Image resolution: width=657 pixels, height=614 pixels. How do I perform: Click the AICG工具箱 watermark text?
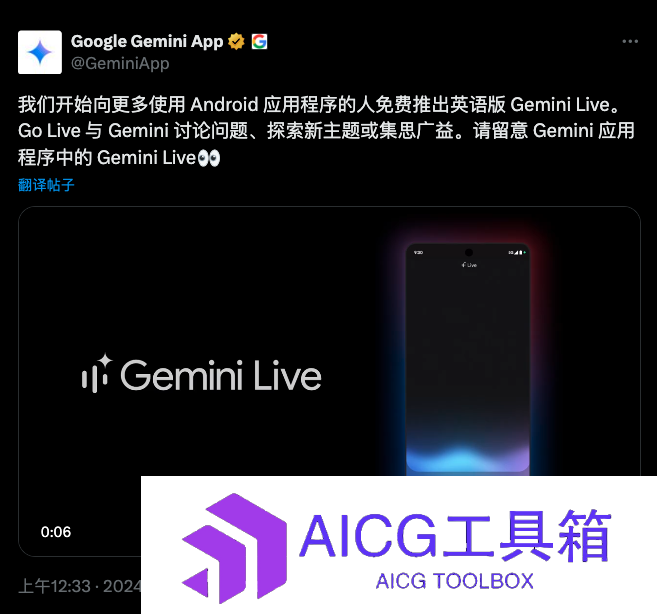tap(455, 536)
